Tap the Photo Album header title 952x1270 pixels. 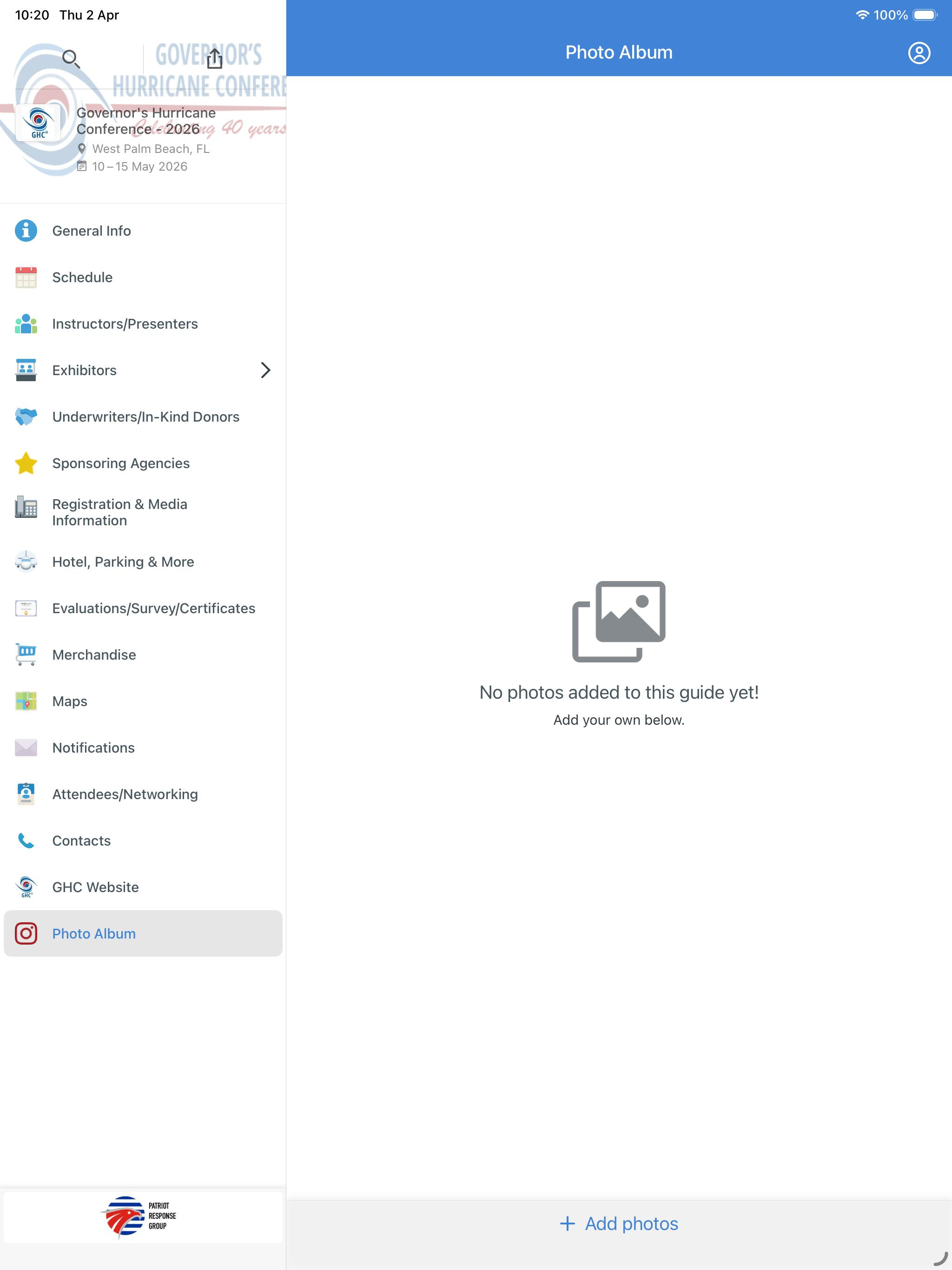[619, 52]
